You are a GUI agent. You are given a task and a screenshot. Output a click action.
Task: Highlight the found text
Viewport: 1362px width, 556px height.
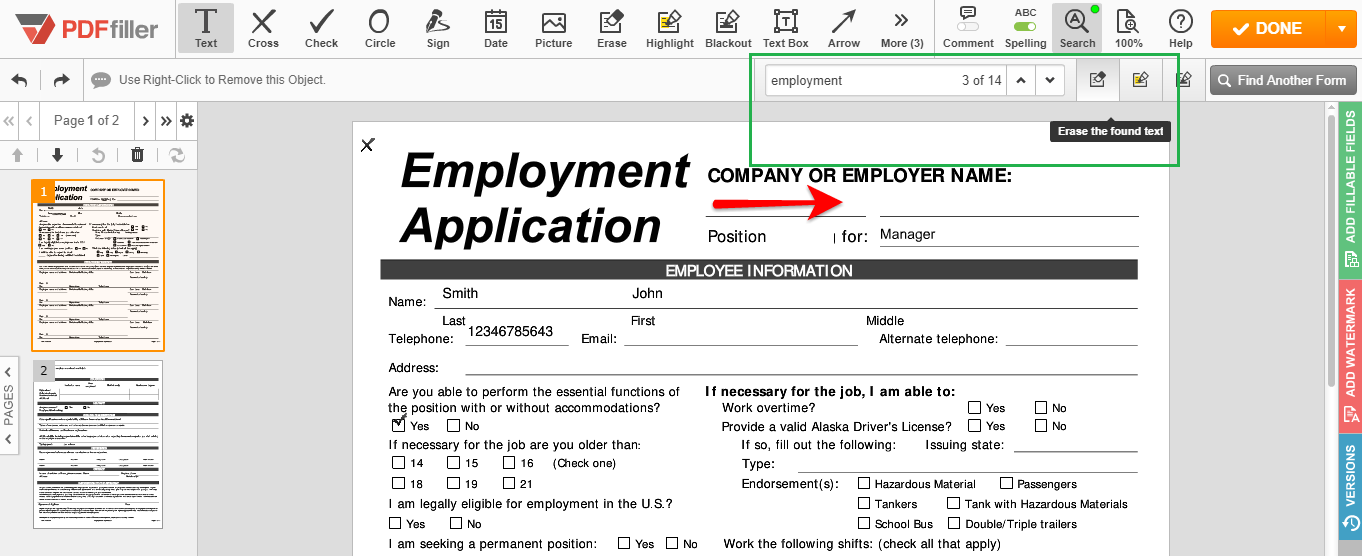pyautogui.click(x=1140, y=80)
